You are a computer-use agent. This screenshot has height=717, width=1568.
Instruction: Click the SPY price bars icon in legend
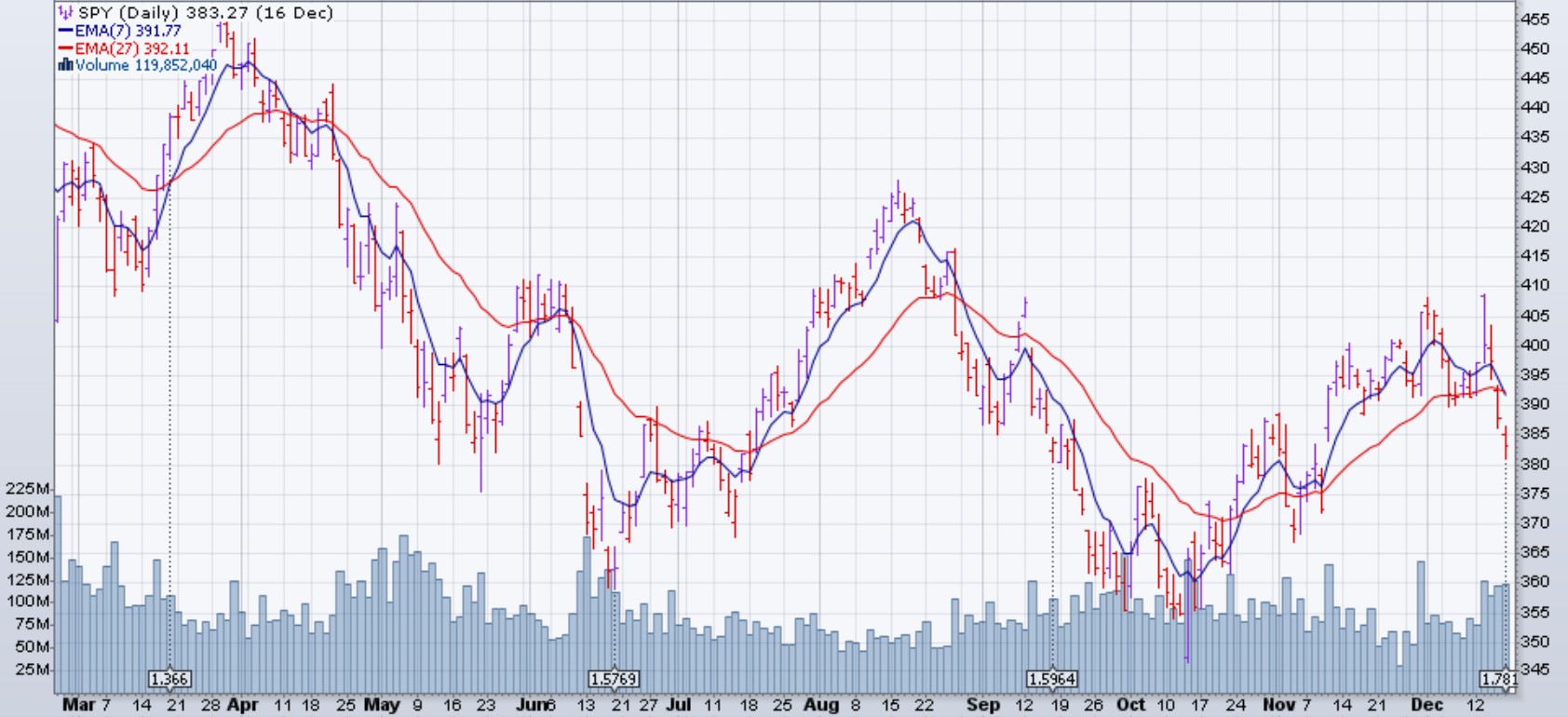(65, 13)
